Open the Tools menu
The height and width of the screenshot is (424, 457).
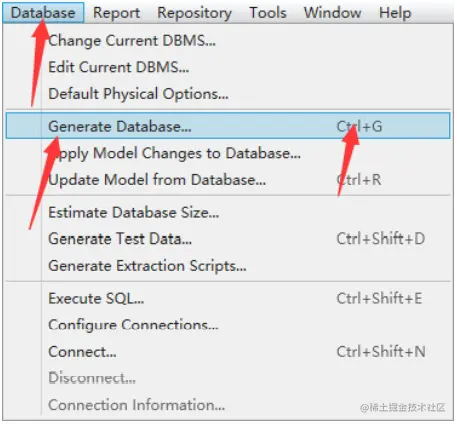(268, 13)
